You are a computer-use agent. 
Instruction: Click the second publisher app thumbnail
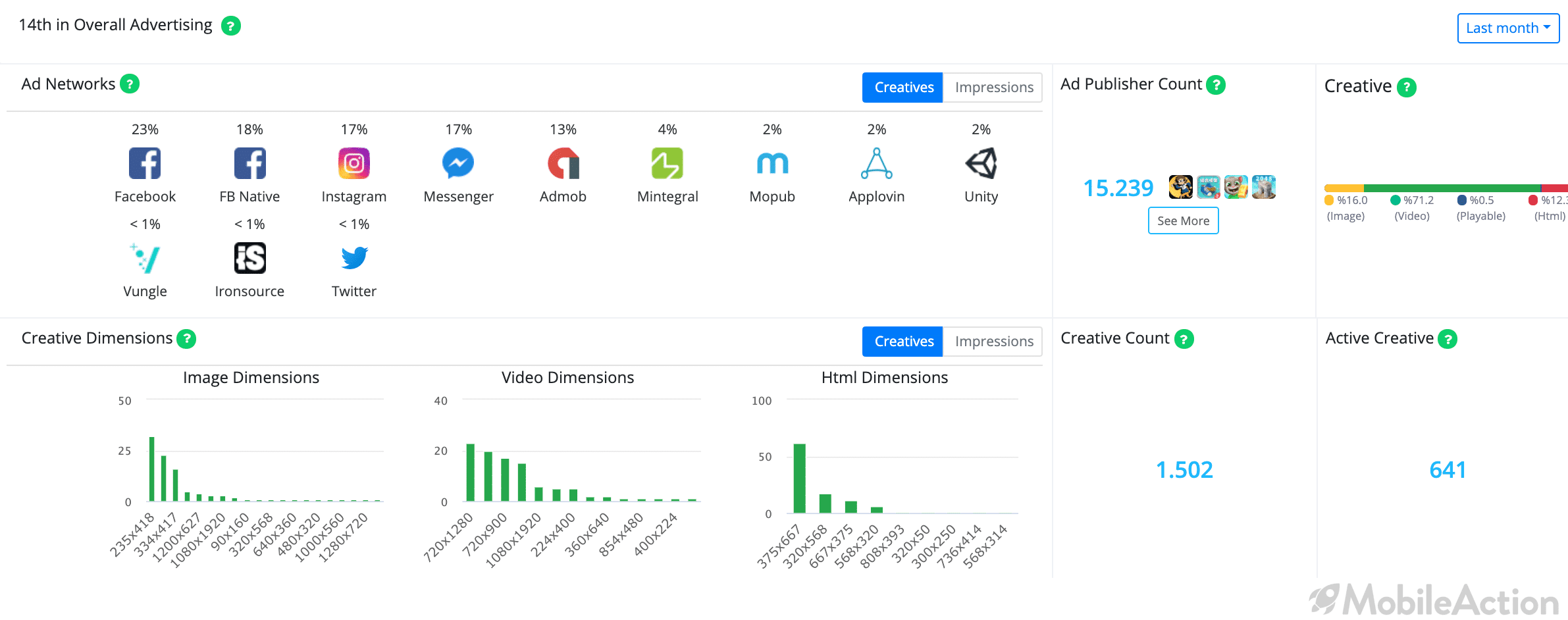pyautogui.click(x=1209, y=187)
